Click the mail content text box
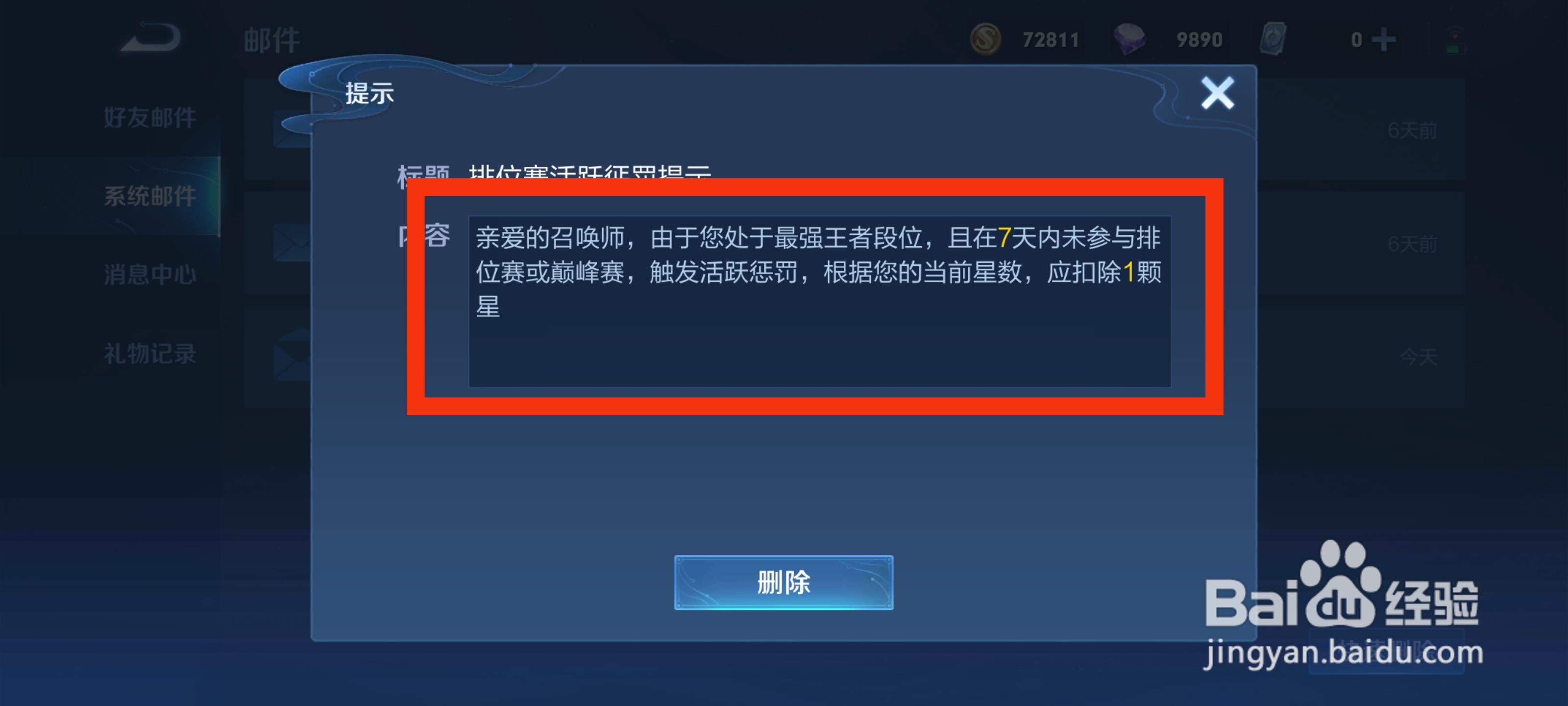Screen dimensions: 1568x706 pos(819,302)
